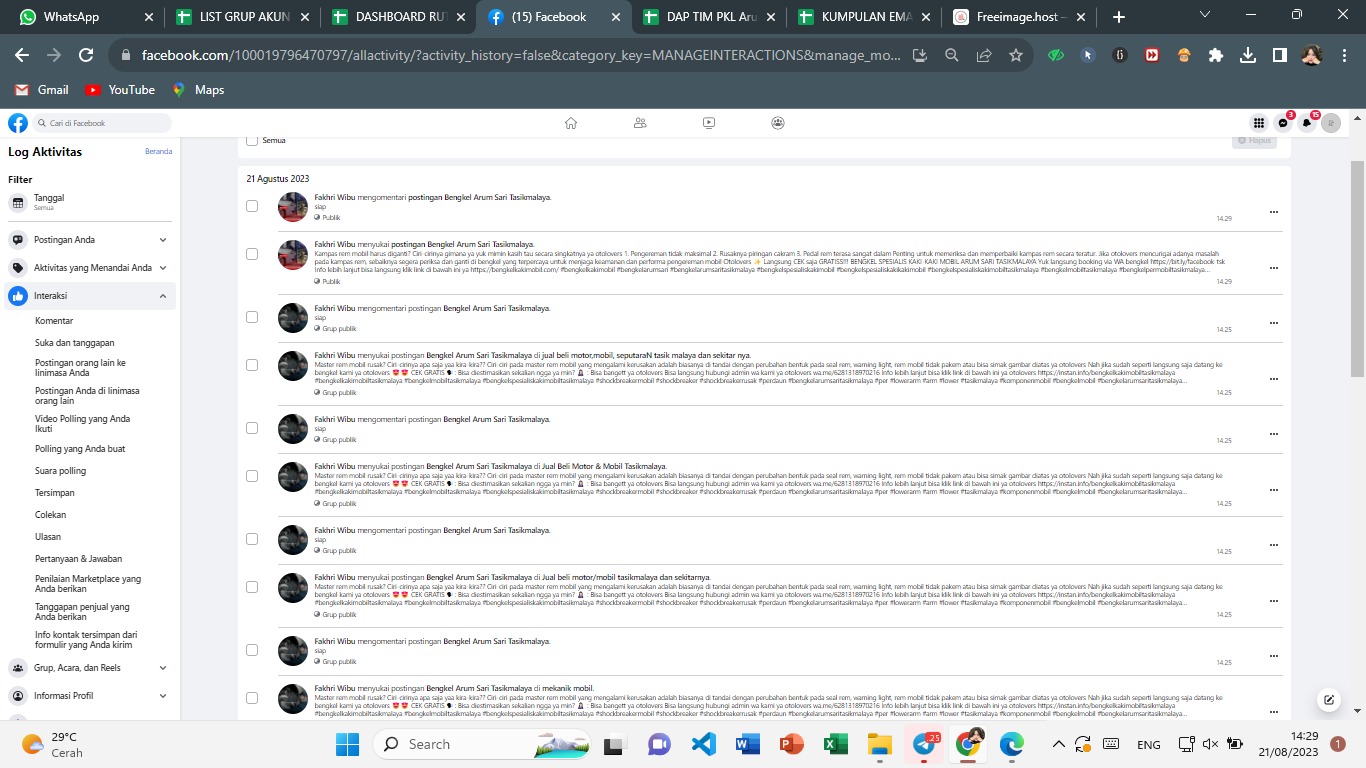Check the 14.29 comment activity row
The image size is (1366, 768).
tap(252, 206)
